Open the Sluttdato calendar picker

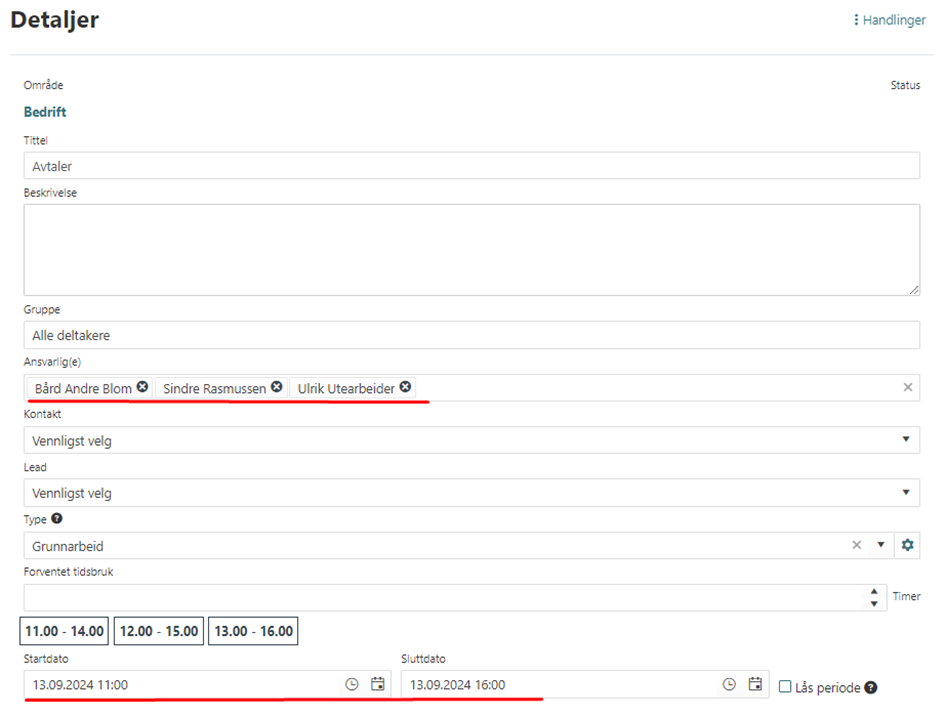[755, 684]
